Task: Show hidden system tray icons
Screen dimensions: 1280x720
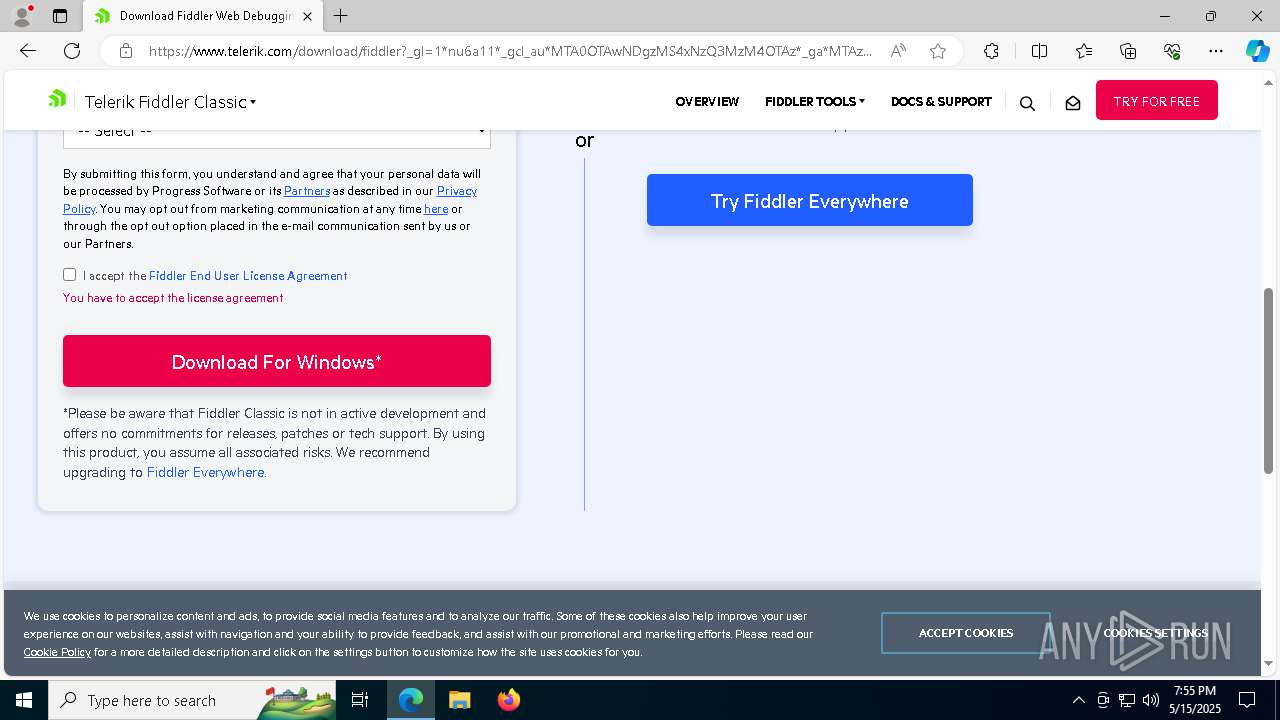Action: [x=1078, y=700]
